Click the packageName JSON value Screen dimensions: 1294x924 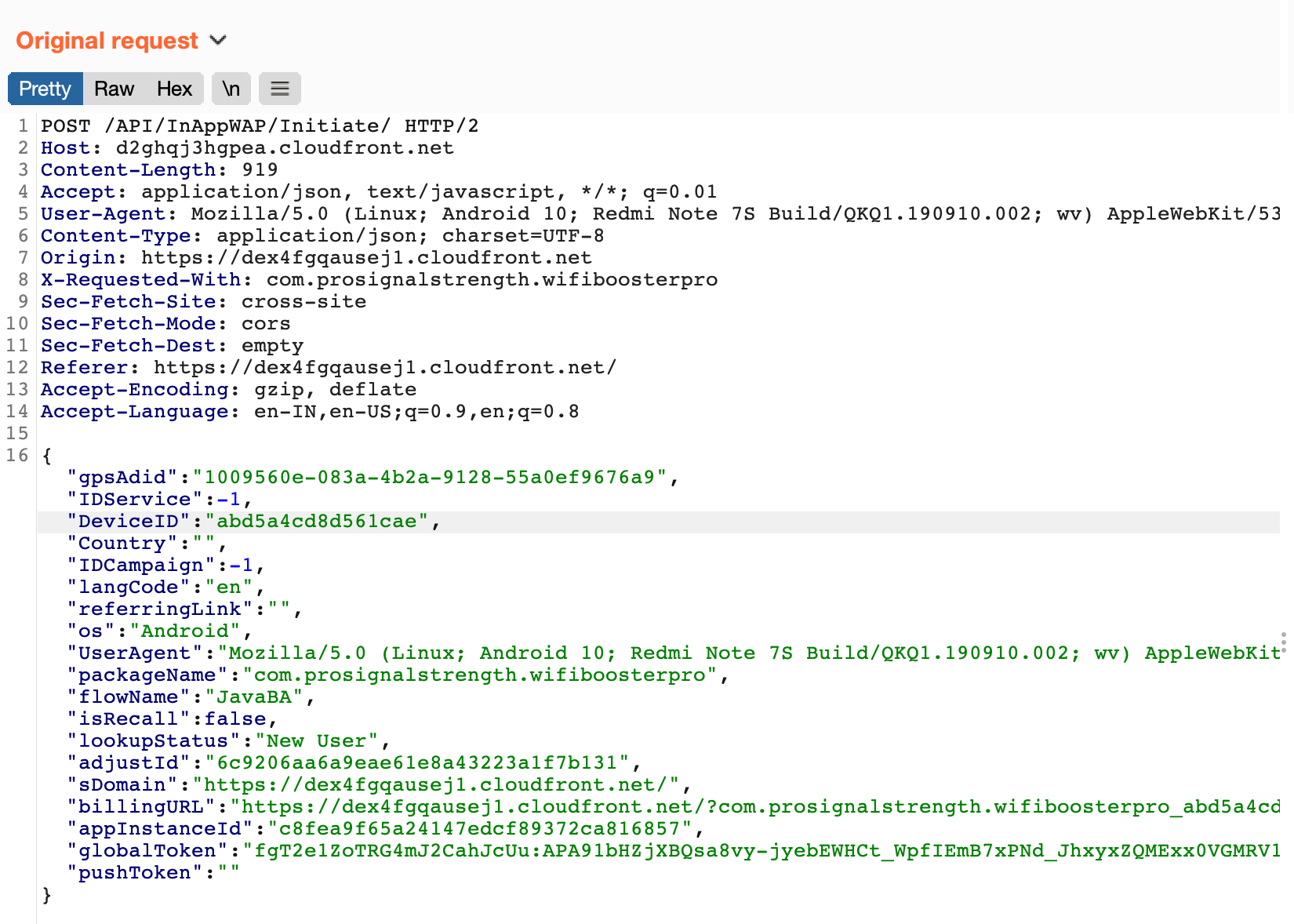479,675
